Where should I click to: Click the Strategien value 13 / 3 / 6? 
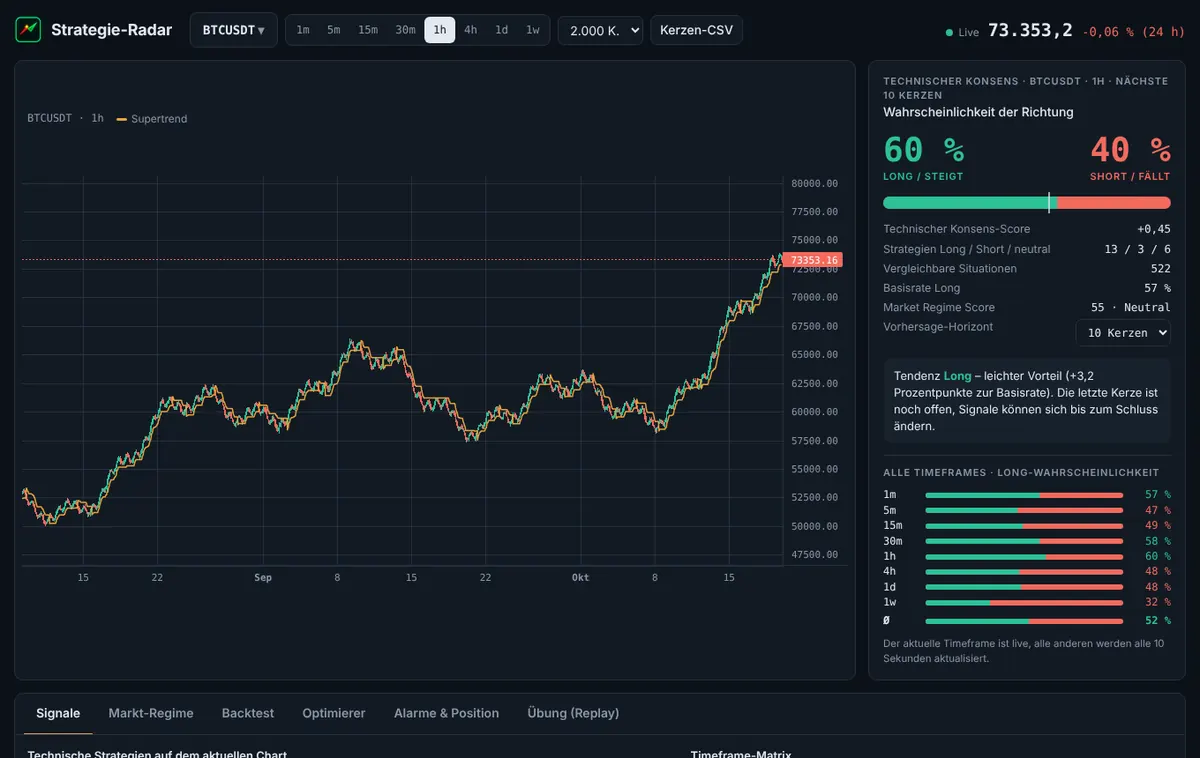[1138, 249]
